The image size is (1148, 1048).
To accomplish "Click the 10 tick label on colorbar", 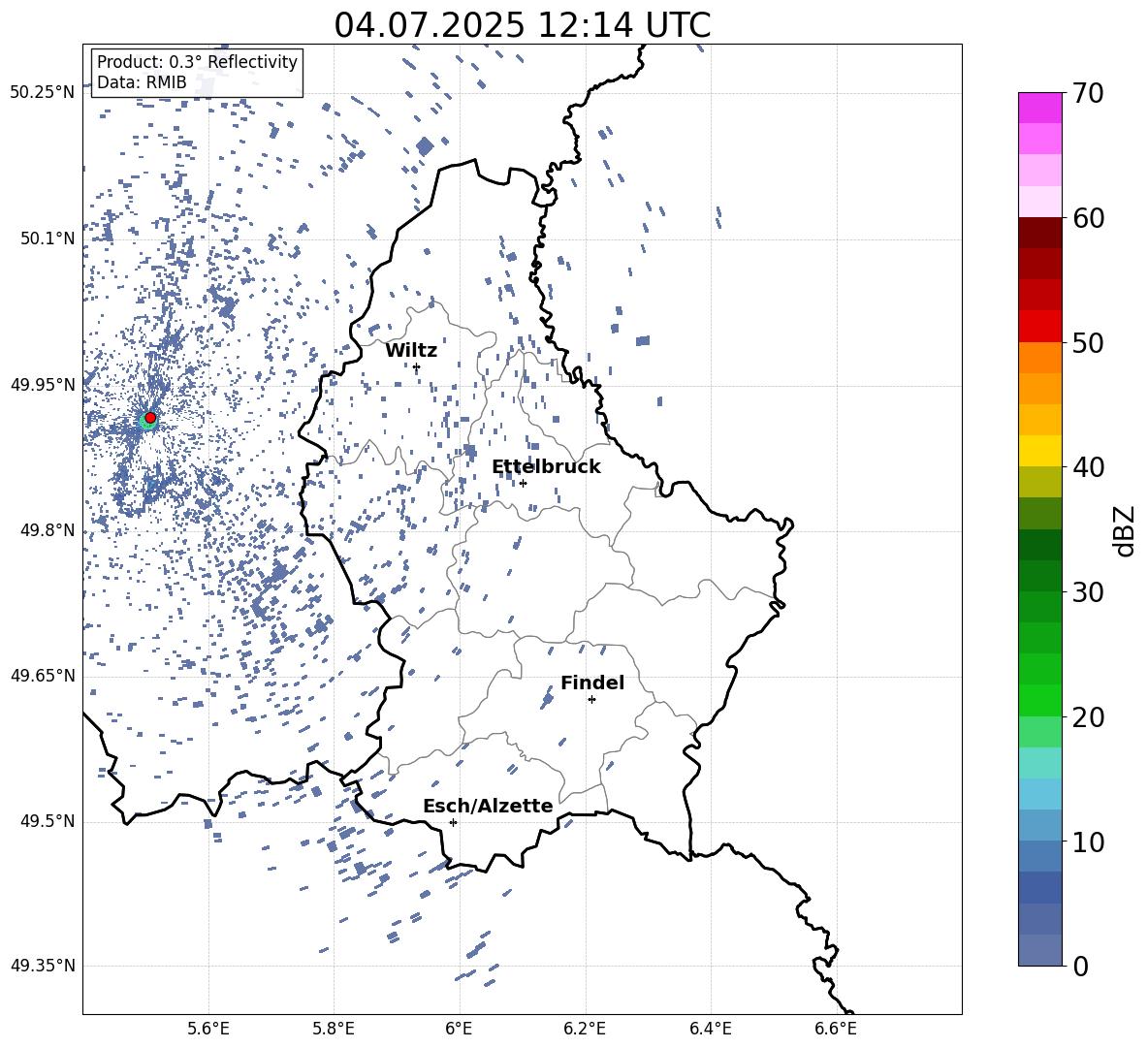I will tap(1088, 842).
